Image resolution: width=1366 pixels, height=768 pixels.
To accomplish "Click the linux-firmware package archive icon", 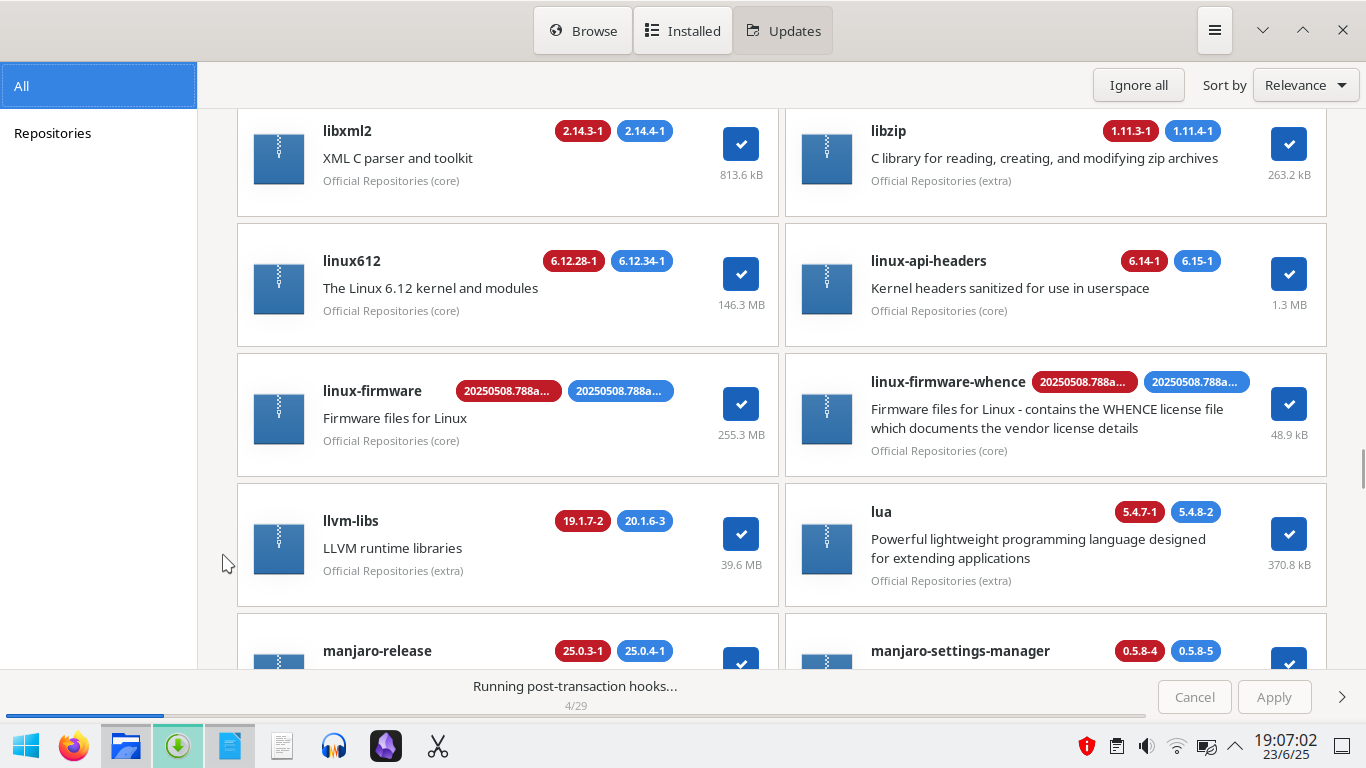I will (279, 419).
